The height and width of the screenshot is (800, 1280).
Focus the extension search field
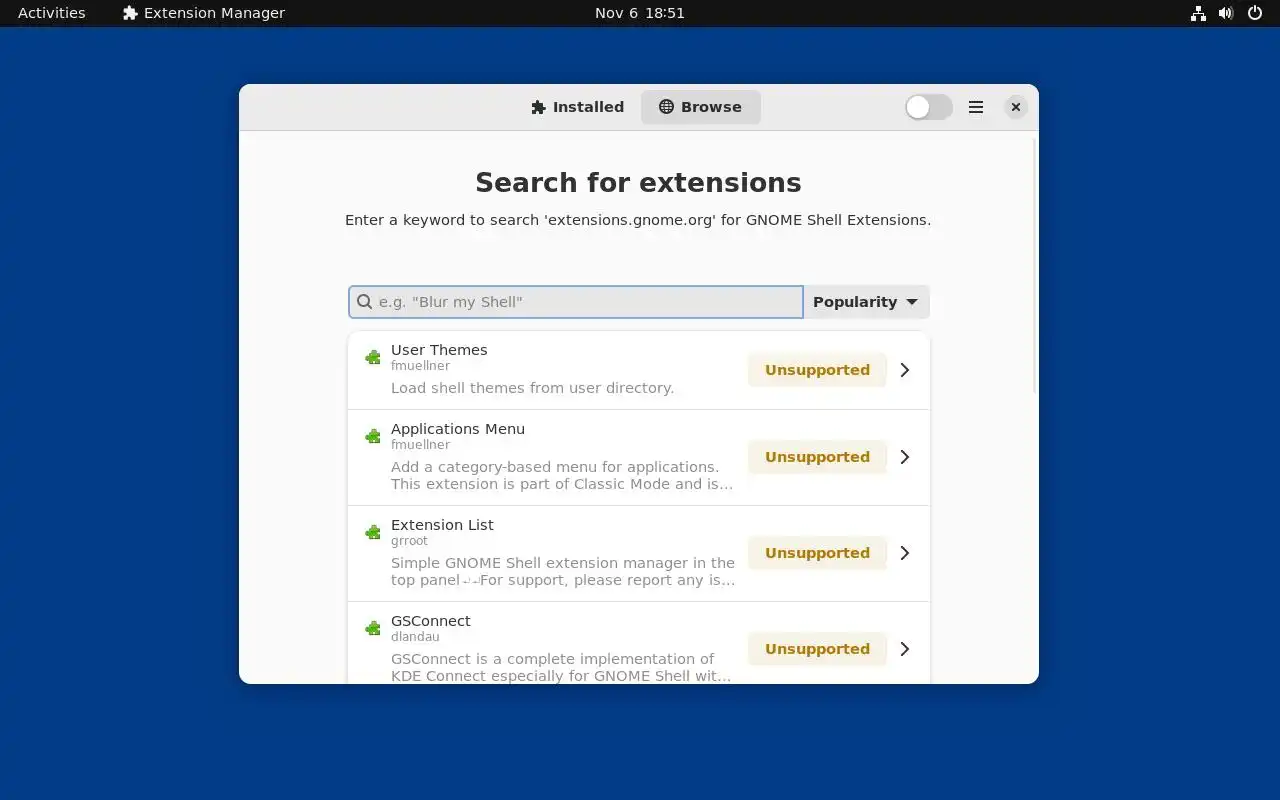pos(576,302)
